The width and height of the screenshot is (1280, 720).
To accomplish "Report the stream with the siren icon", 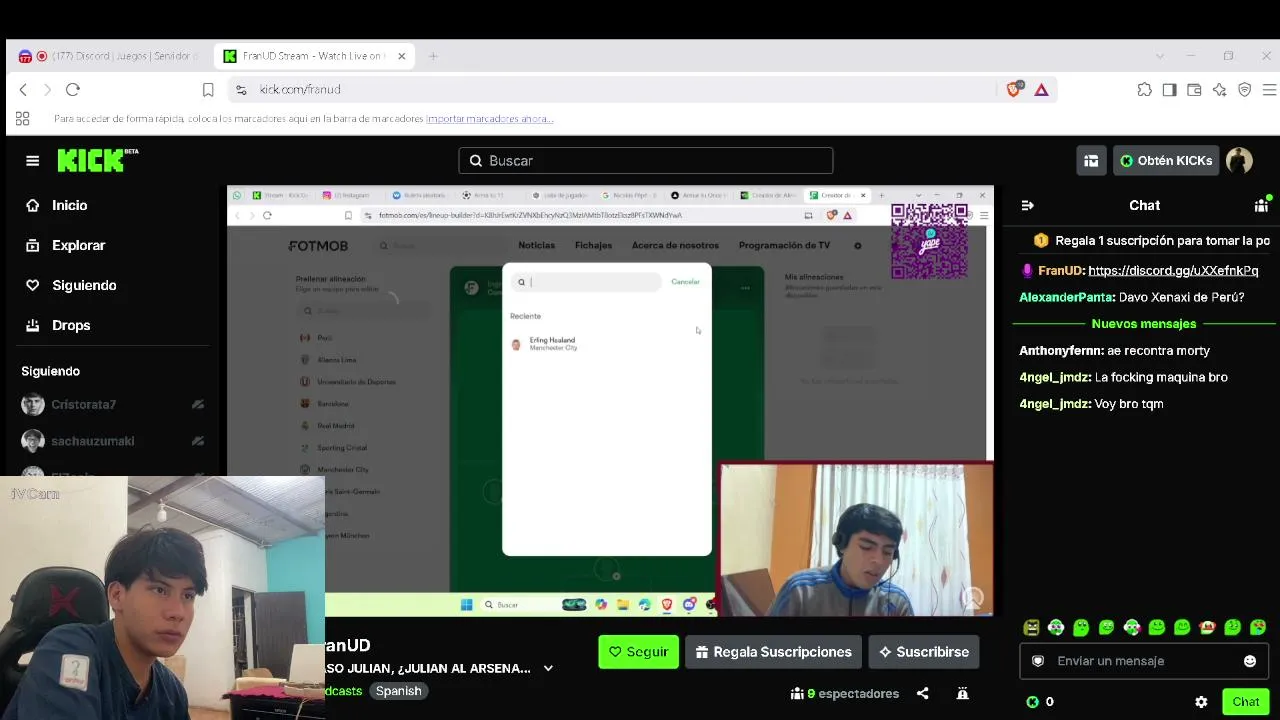I will (962, 694).
